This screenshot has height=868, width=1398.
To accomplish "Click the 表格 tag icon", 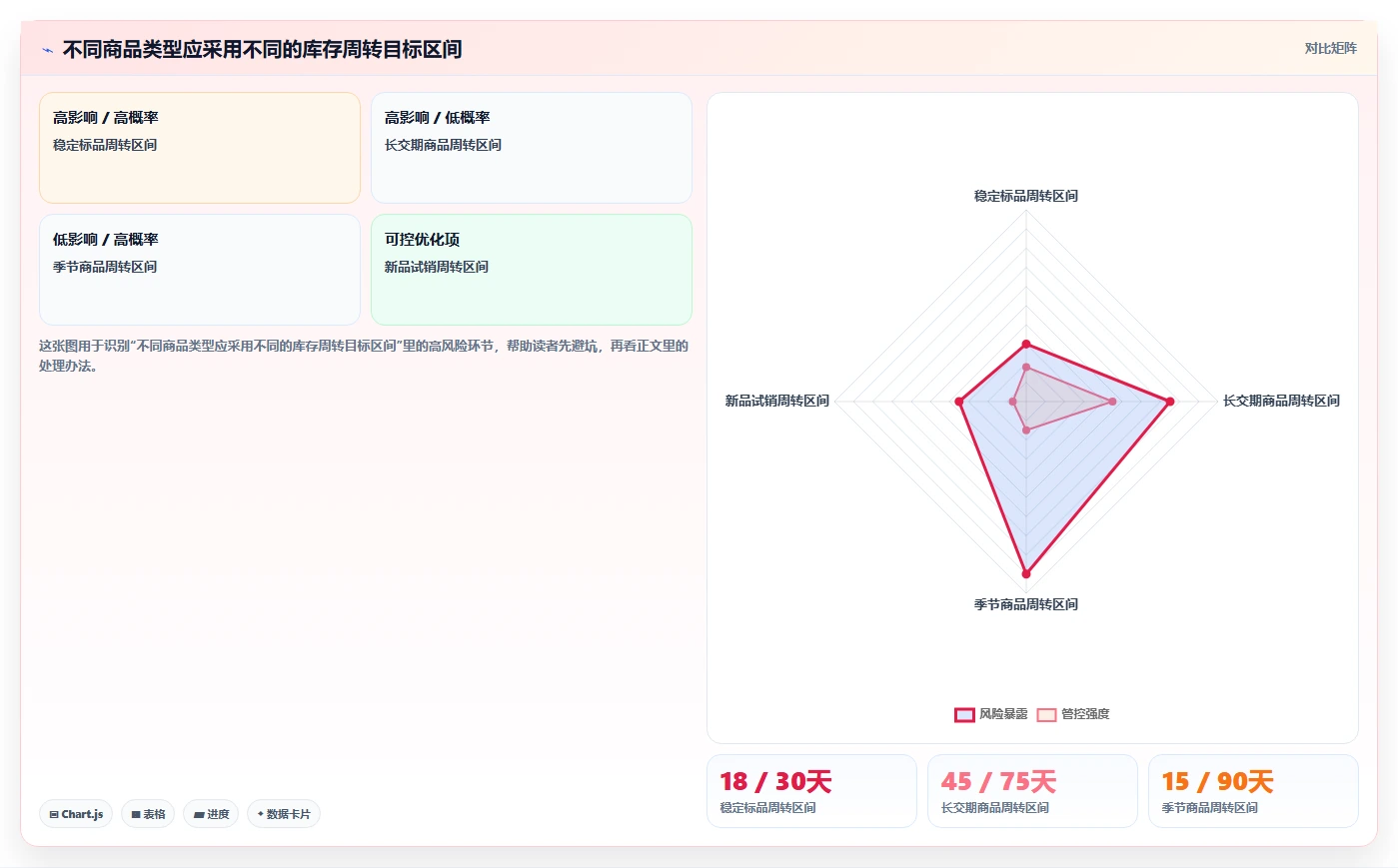I will point(136,814).
